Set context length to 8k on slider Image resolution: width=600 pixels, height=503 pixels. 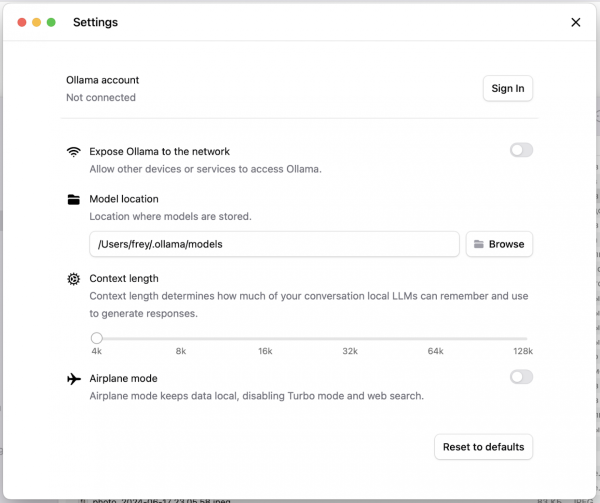click(x=182, y=338)
